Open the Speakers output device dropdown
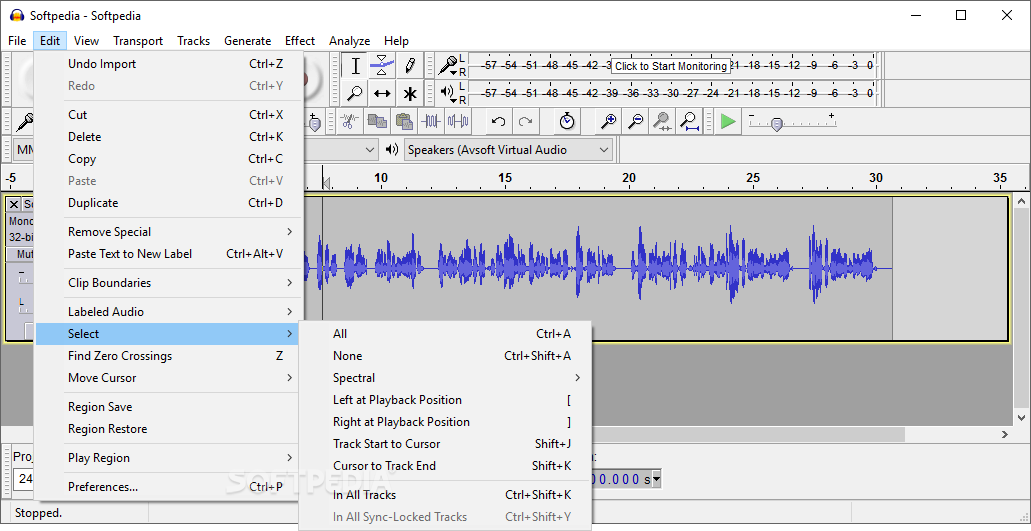Viewport: 1031px width, 531px height. click(x=509, y=150)
